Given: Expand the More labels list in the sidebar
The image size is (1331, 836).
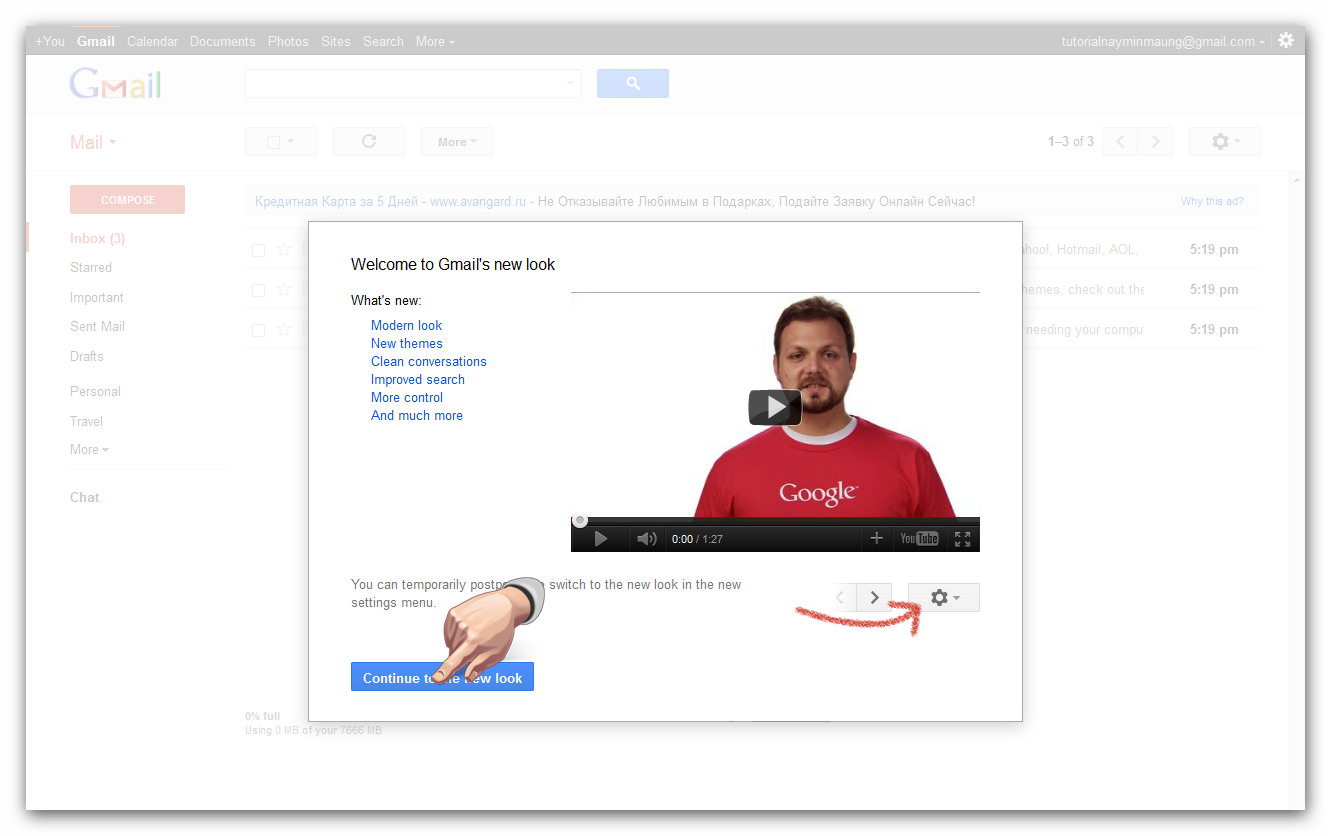Looking at the screenshot, I should click(x=89, y=449).
